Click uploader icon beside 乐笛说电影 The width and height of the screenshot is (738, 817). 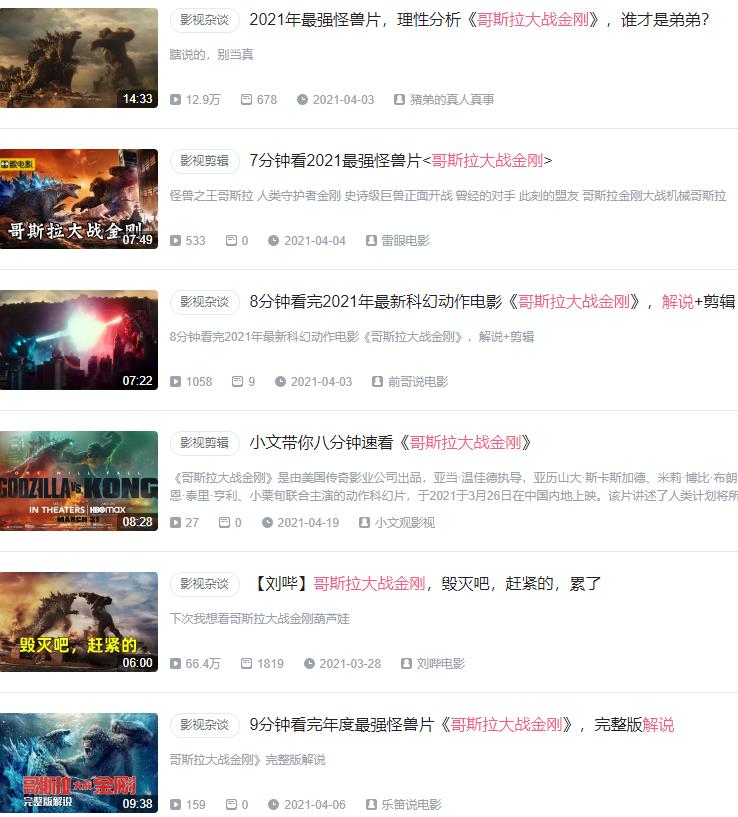coord(371,804)
